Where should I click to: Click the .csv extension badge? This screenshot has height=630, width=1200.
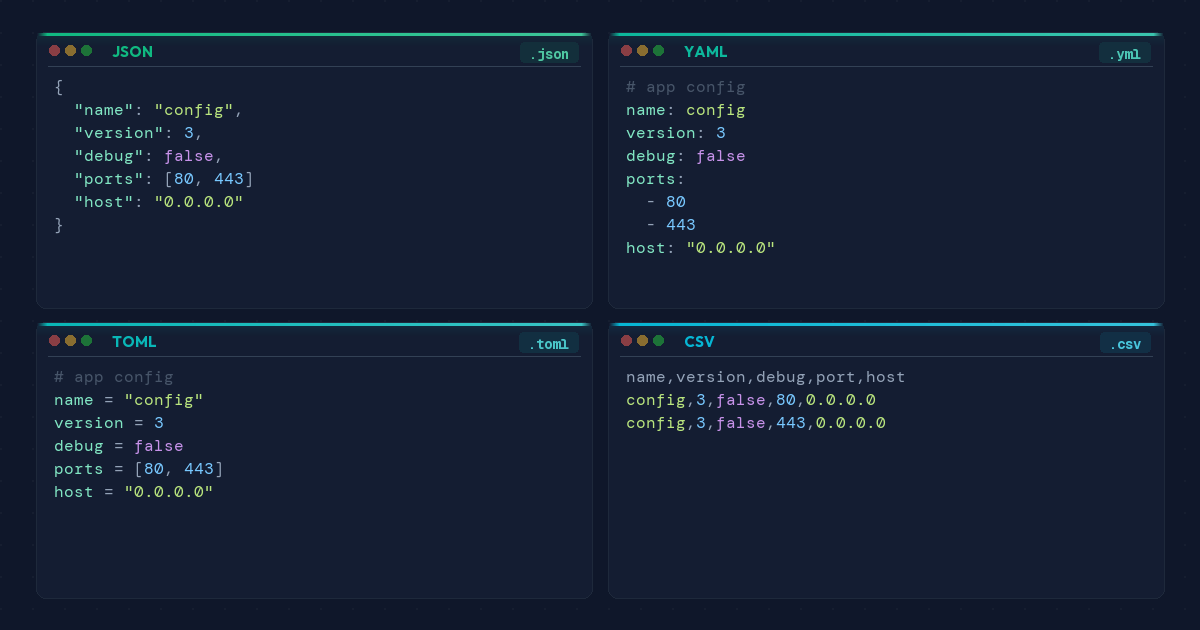pyautogui.click(x=1124, y=343)
